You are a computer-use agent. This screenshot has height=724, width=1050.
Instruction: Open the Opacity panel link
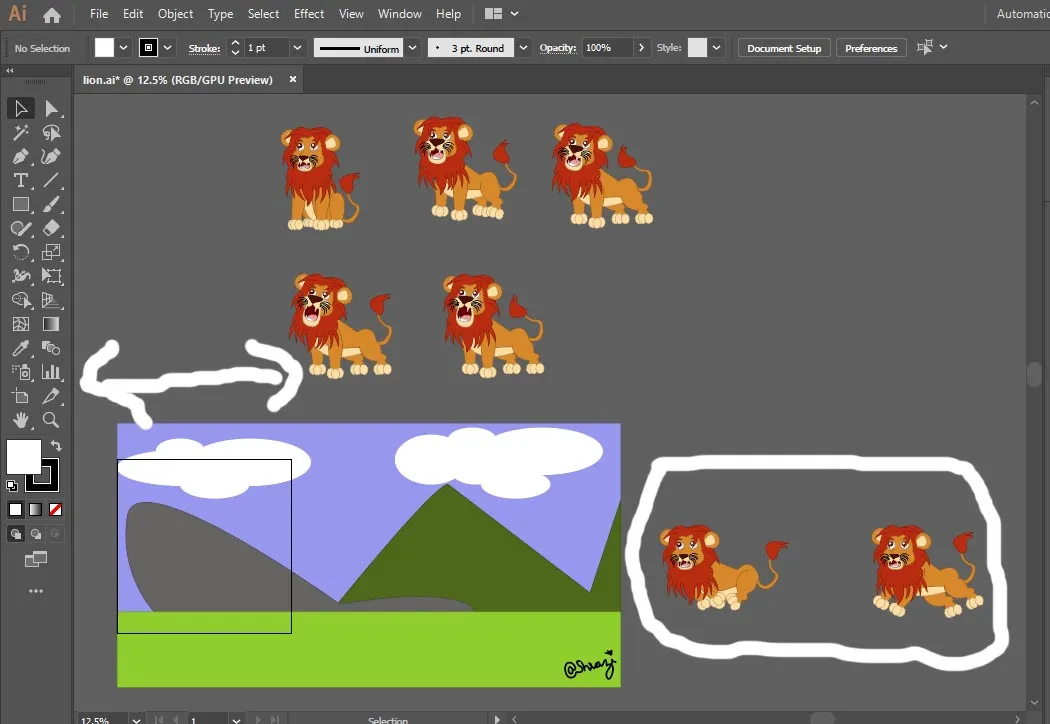tap(558, 48)
